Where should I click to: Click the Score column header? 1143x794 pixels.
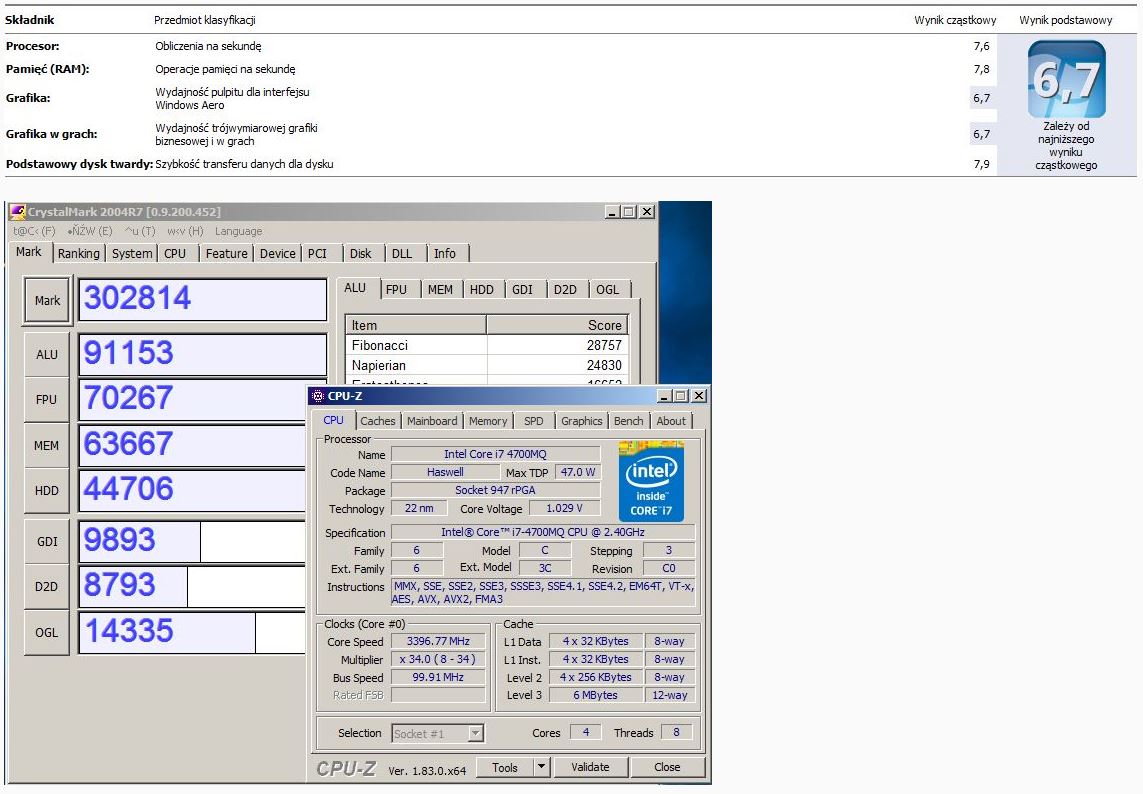(557, 325)
